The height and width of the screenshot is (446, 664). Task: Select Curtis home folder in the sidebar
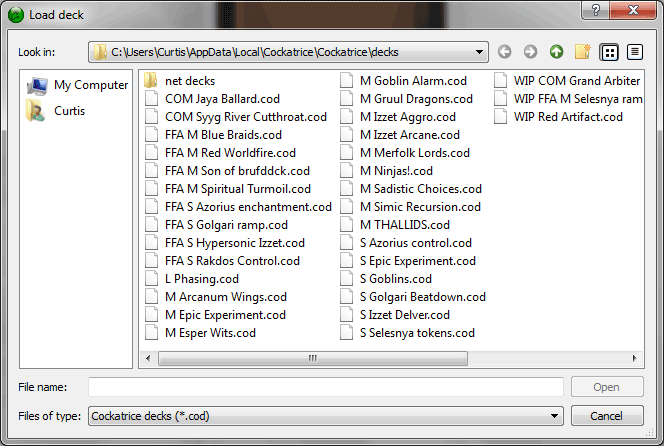[56, 111]
